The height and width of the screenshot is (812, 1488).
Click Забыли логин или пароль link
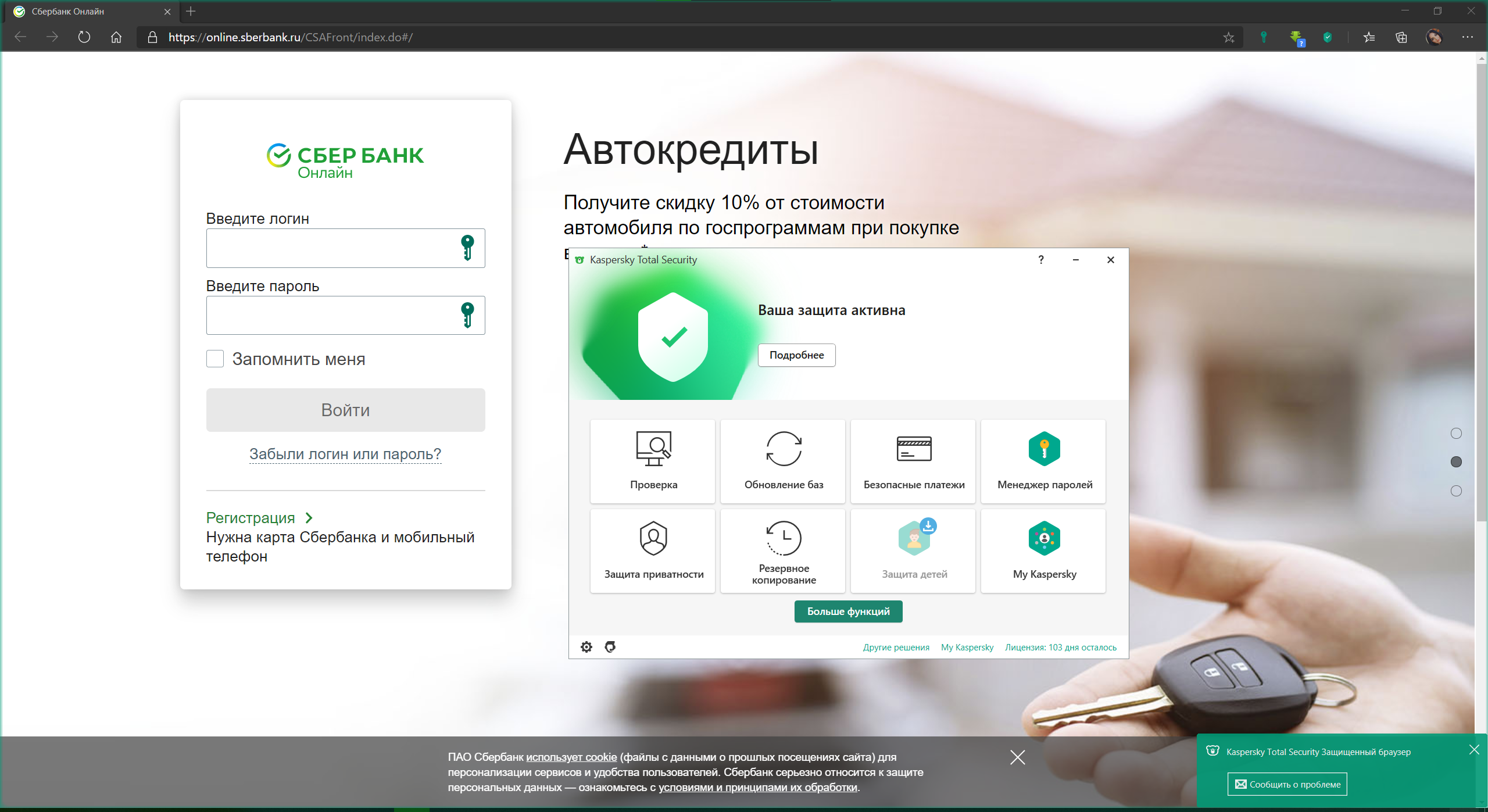pyautogui.click(x=345, y=454)
